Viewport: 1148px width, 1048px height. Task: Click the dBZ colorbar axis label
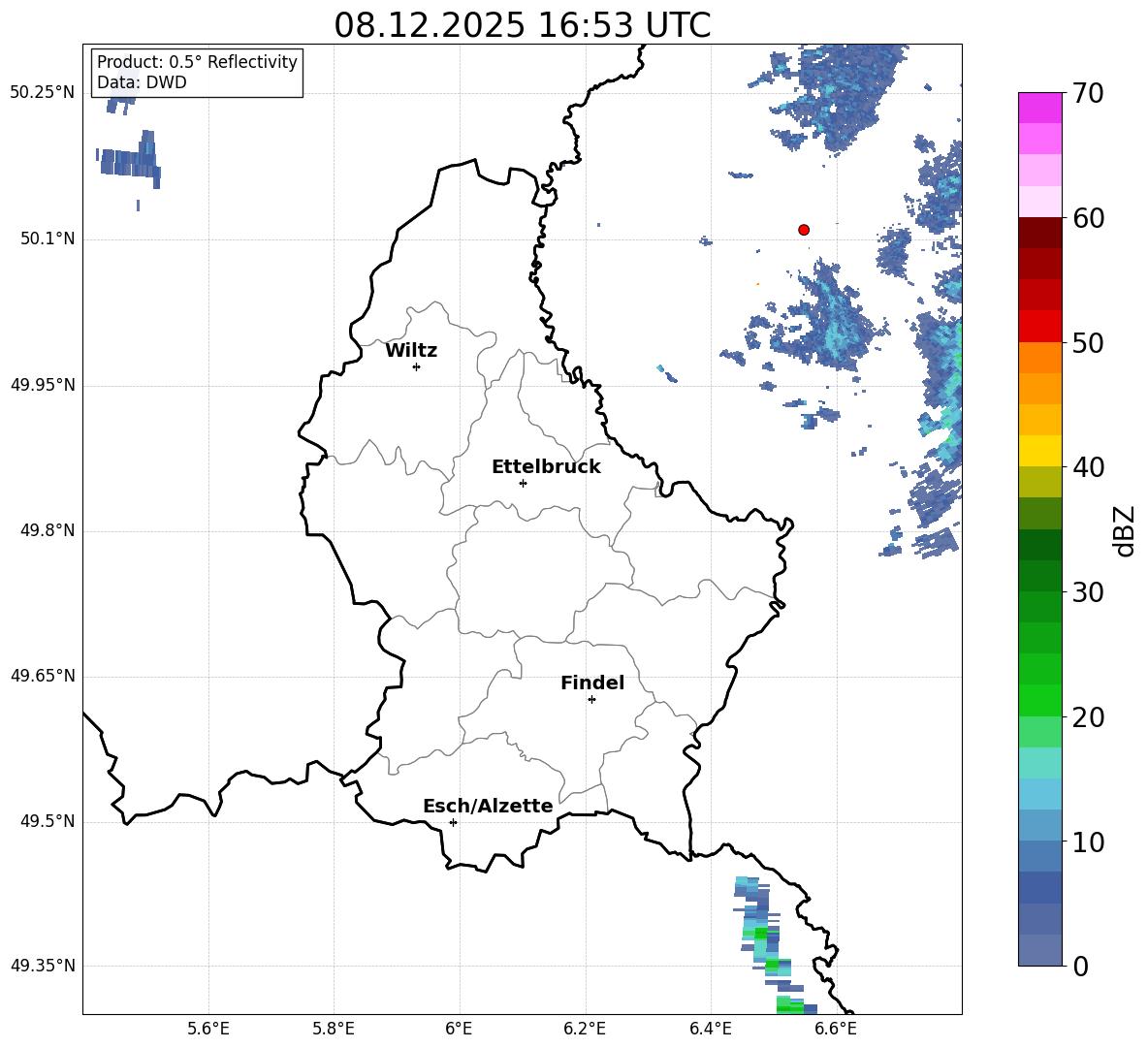click(1125, 530)
